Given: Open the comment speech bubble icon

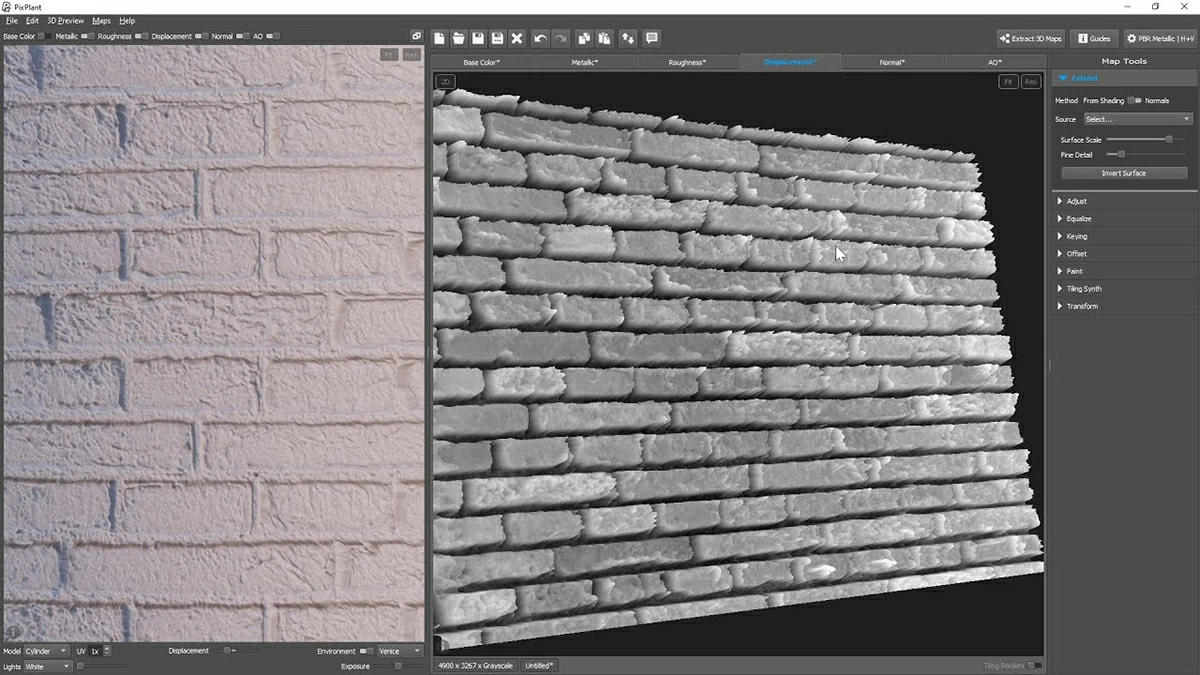Looking at the screenshot, I should 652,38.
